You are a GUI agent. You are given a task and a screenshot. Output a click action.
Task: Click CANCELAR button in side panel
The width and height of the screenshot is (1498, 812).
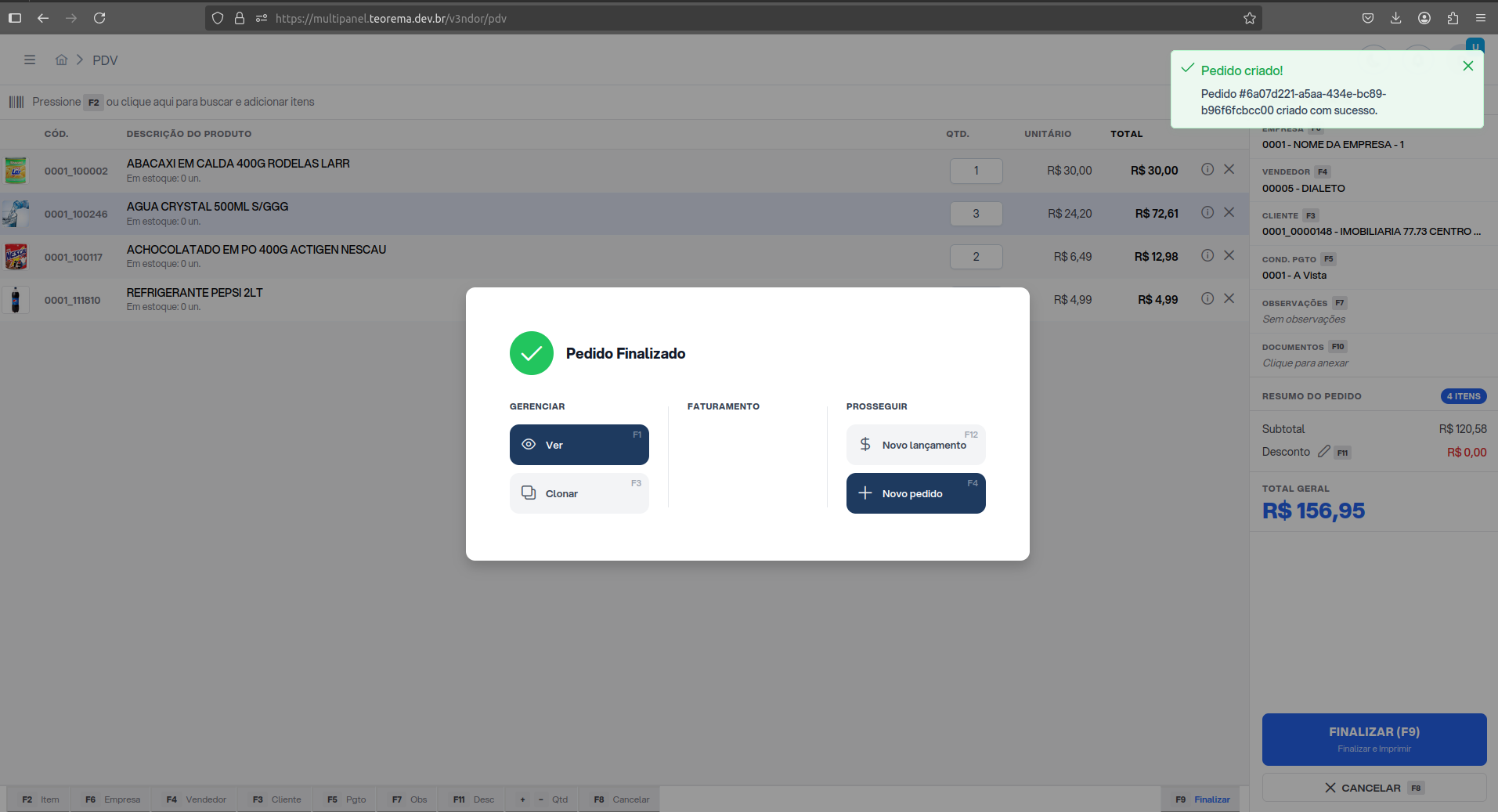(x=1373, y=788)
